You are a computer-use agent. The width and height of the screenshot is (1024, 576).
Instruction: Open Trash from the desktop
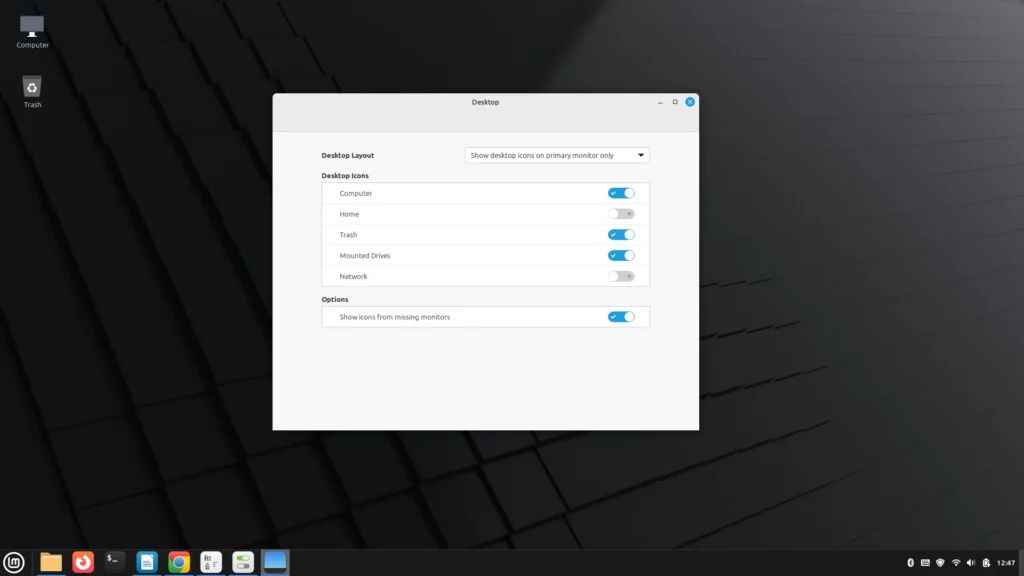[31, 90]
